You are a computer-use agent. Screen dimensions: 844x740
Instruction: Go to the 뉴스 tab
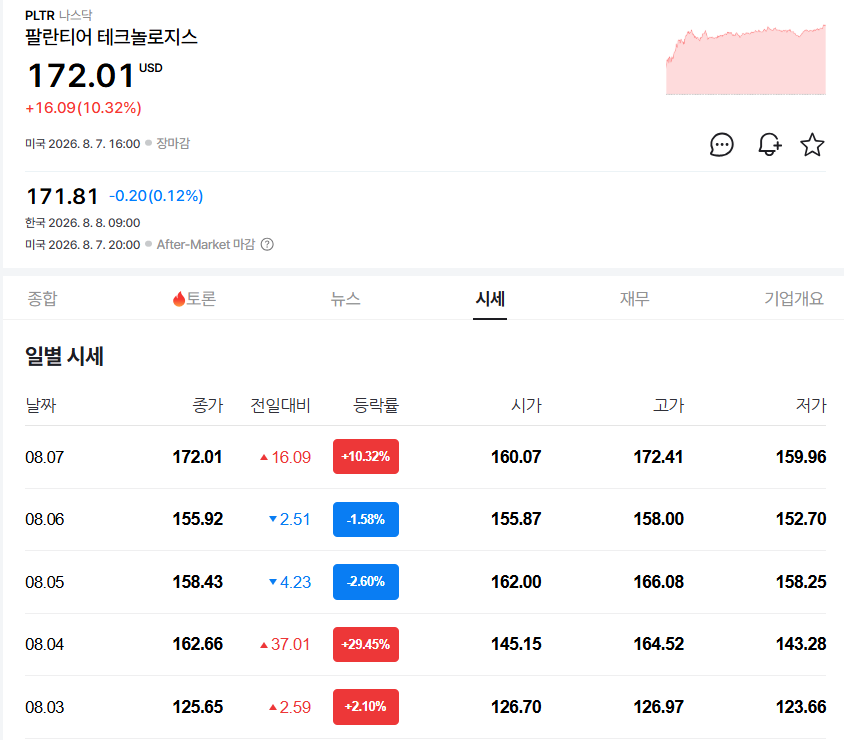pos(345,298)
